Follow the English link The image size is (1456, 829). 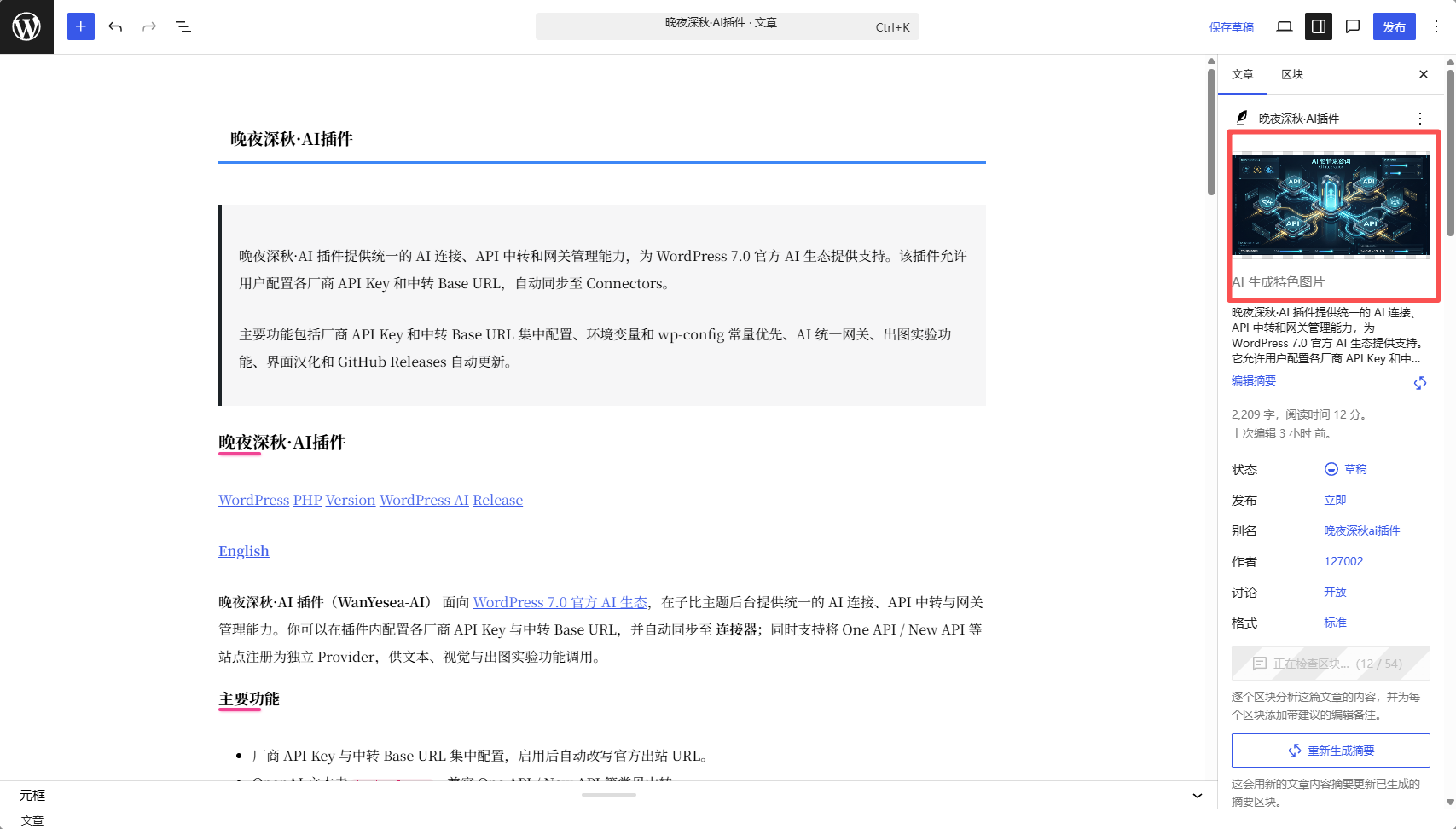click(x=244, y=551)
